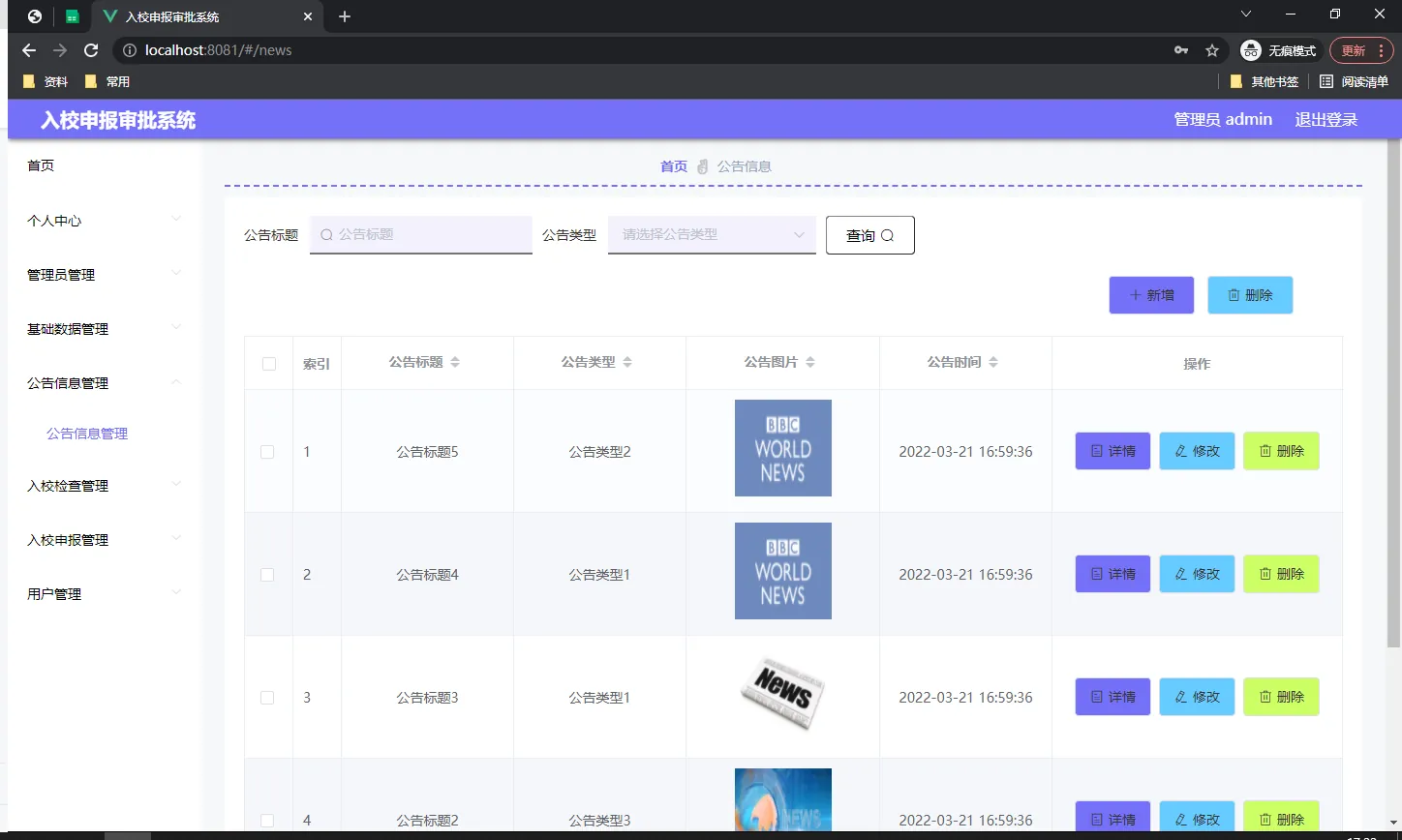
Task: Open the 无痕模式 incognito icon
Action: coord(1252,50)
